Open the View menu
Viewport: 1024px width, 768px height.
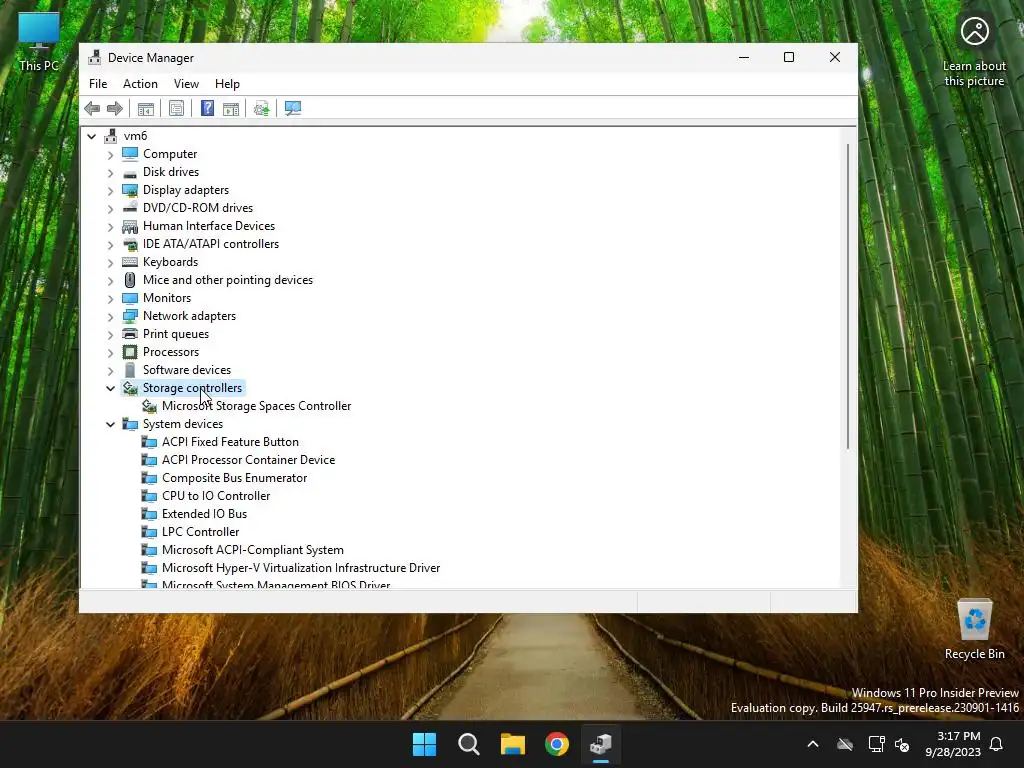pos(186,84)
